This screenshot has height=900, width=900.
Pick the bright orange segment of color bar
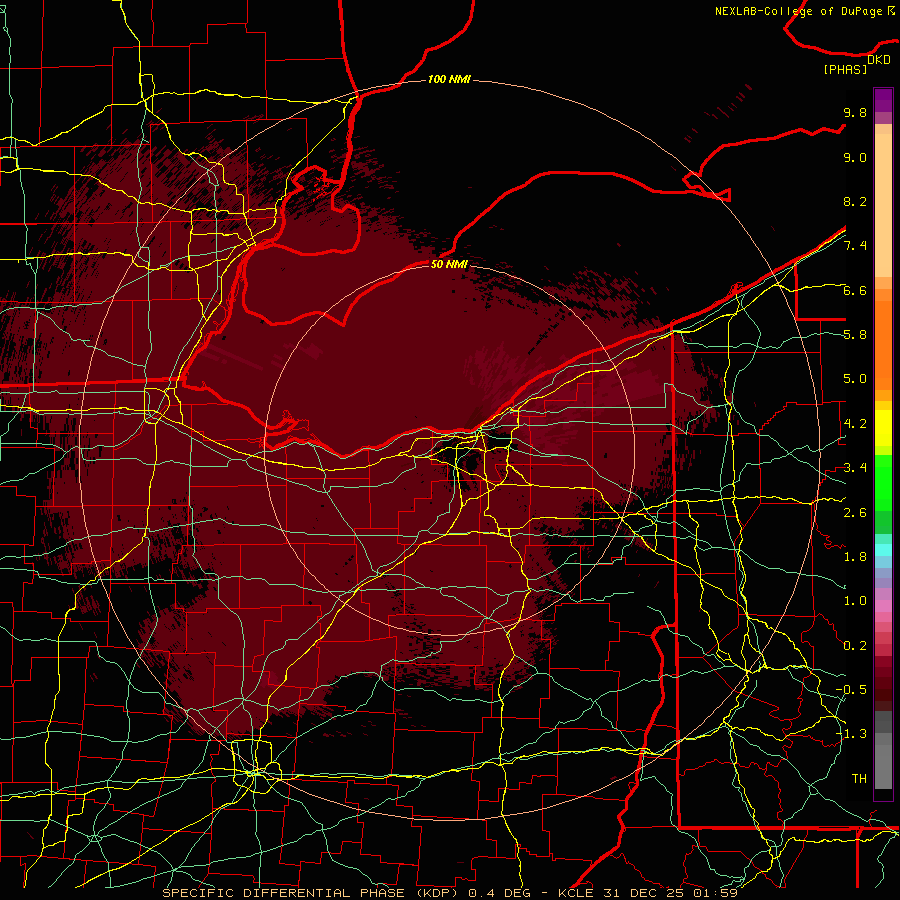(x=883, y=344)
